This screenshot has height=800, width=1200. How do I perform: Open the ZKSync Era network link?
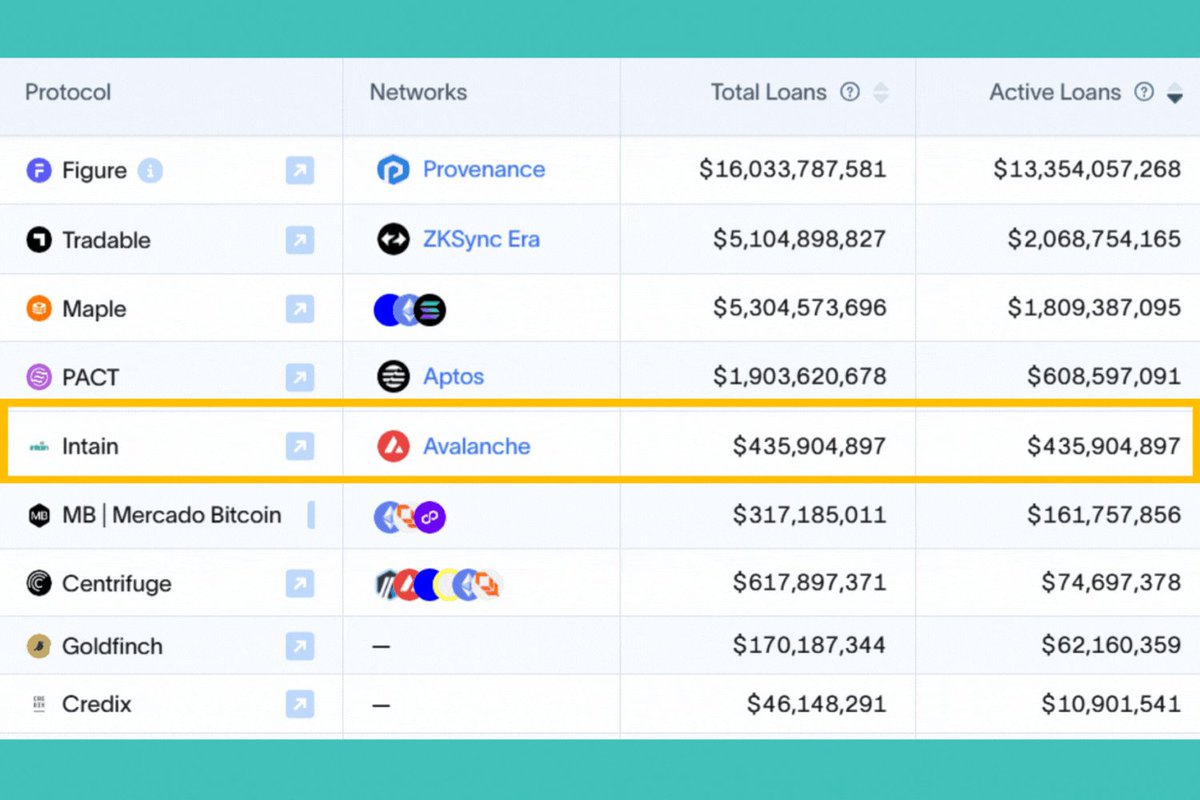pyautogui.click(x=481, y=240)
